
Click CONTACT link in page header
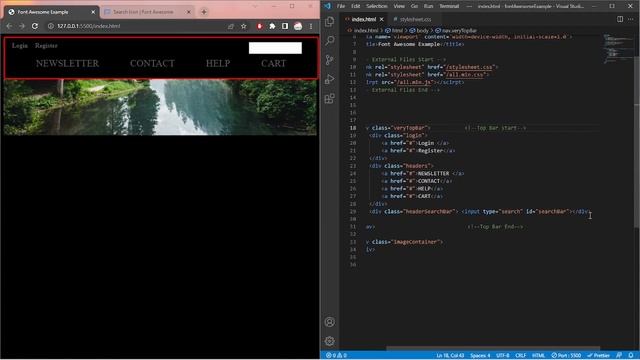click(152, 63)
